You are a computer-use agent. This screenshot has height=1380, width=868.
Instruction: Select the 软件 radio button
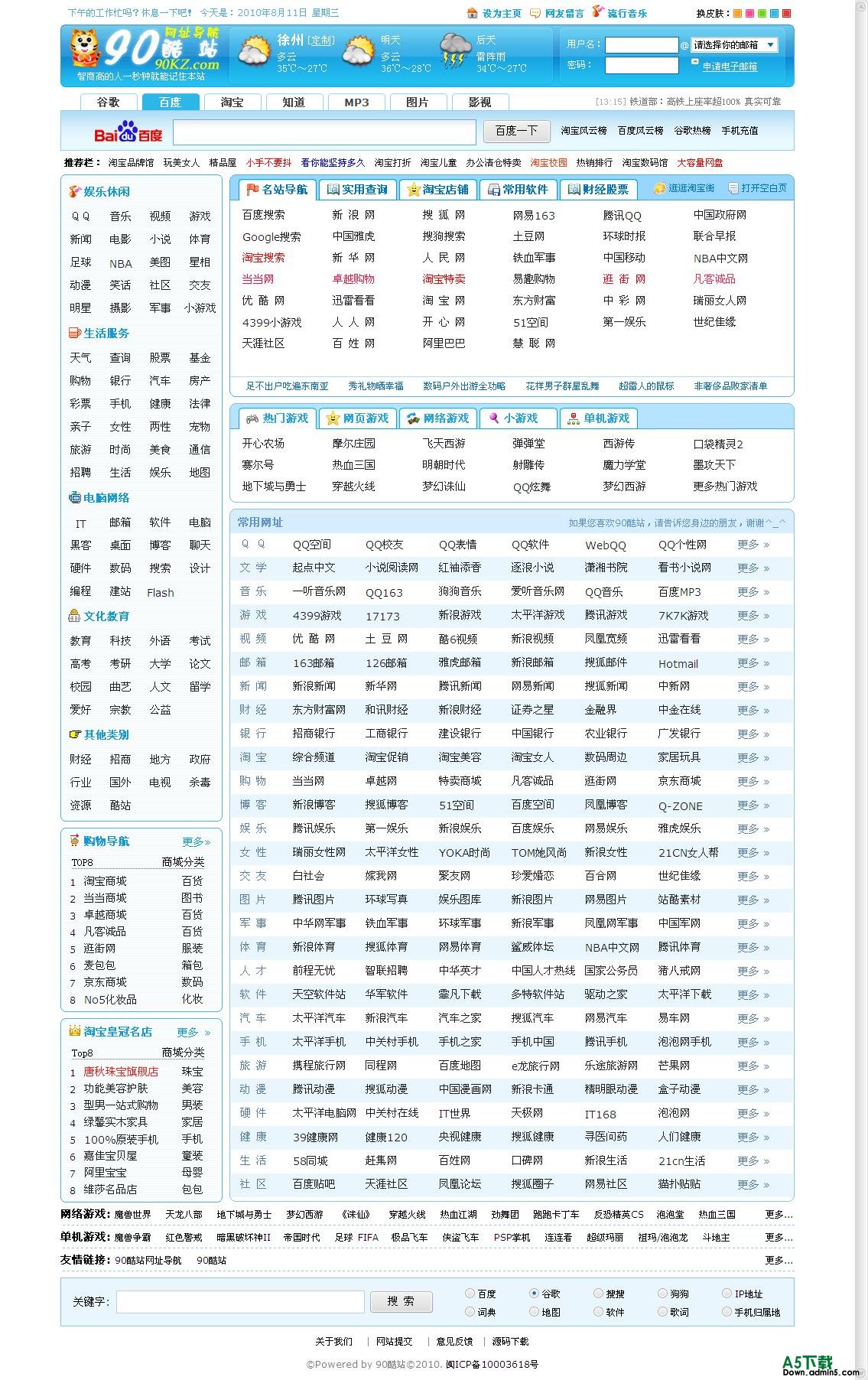598,1312
